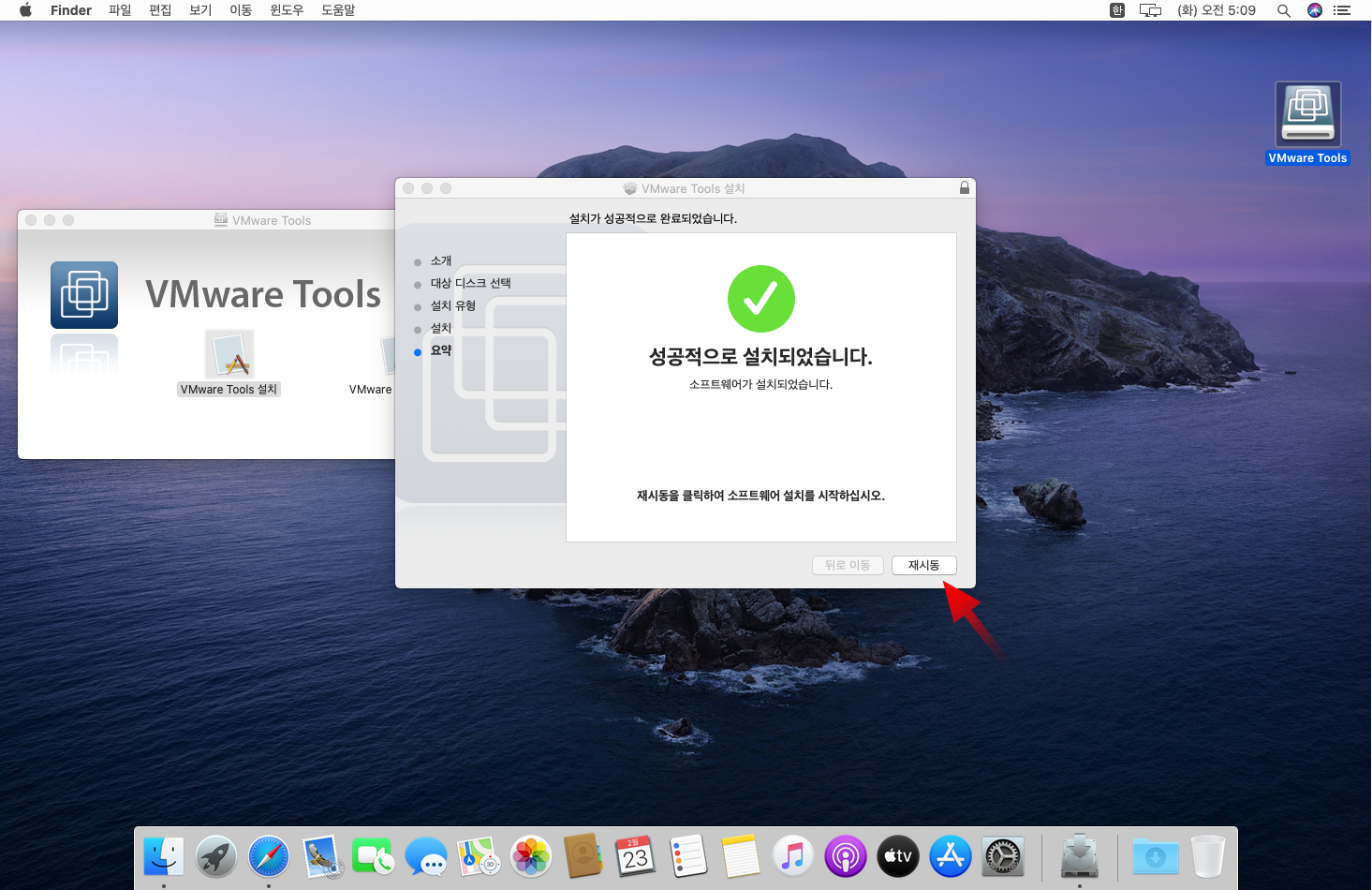
Task: Launch Safari from the Dock
Action: (269, 856)
